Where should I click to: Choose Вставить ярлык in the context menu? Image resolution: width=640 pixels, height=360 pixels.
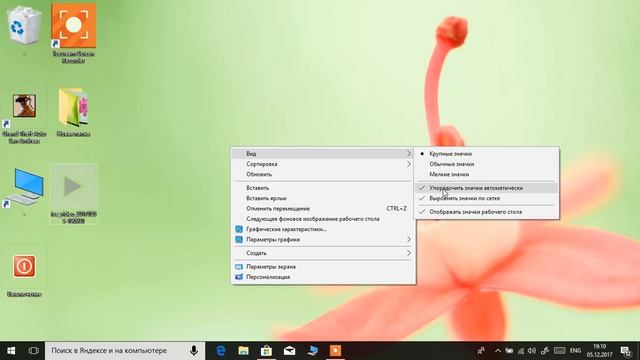coord(323,198)
